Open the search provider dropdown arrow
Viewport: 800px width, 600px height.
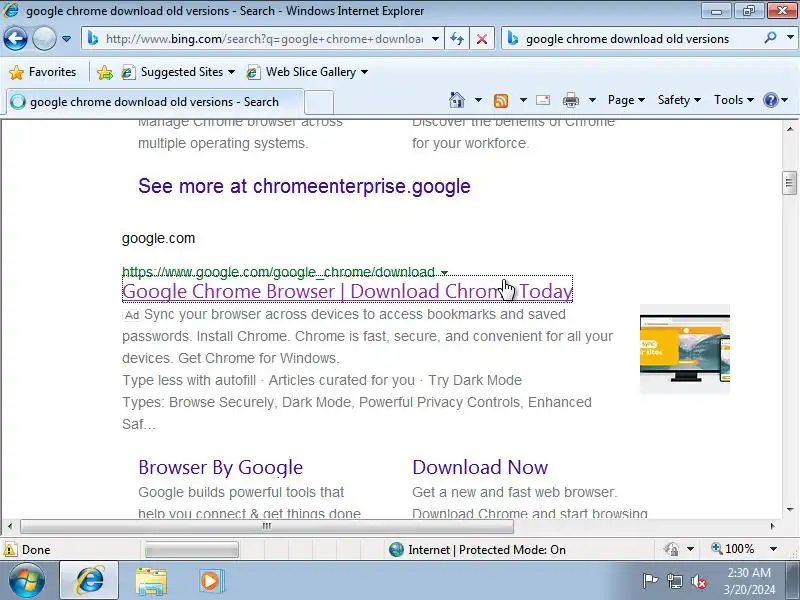tap(790, 38)
